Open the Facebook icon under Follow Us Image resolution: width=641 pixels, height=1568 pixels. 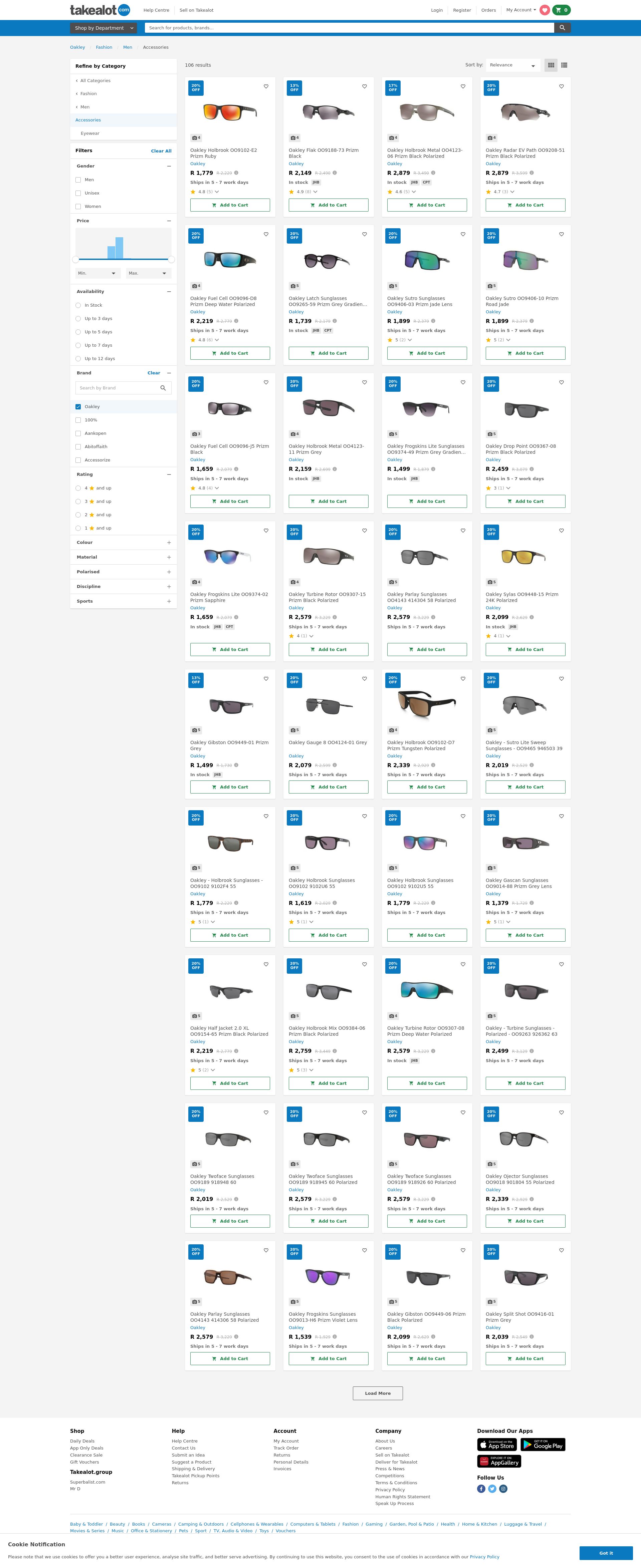click(x=481, y=1489)
